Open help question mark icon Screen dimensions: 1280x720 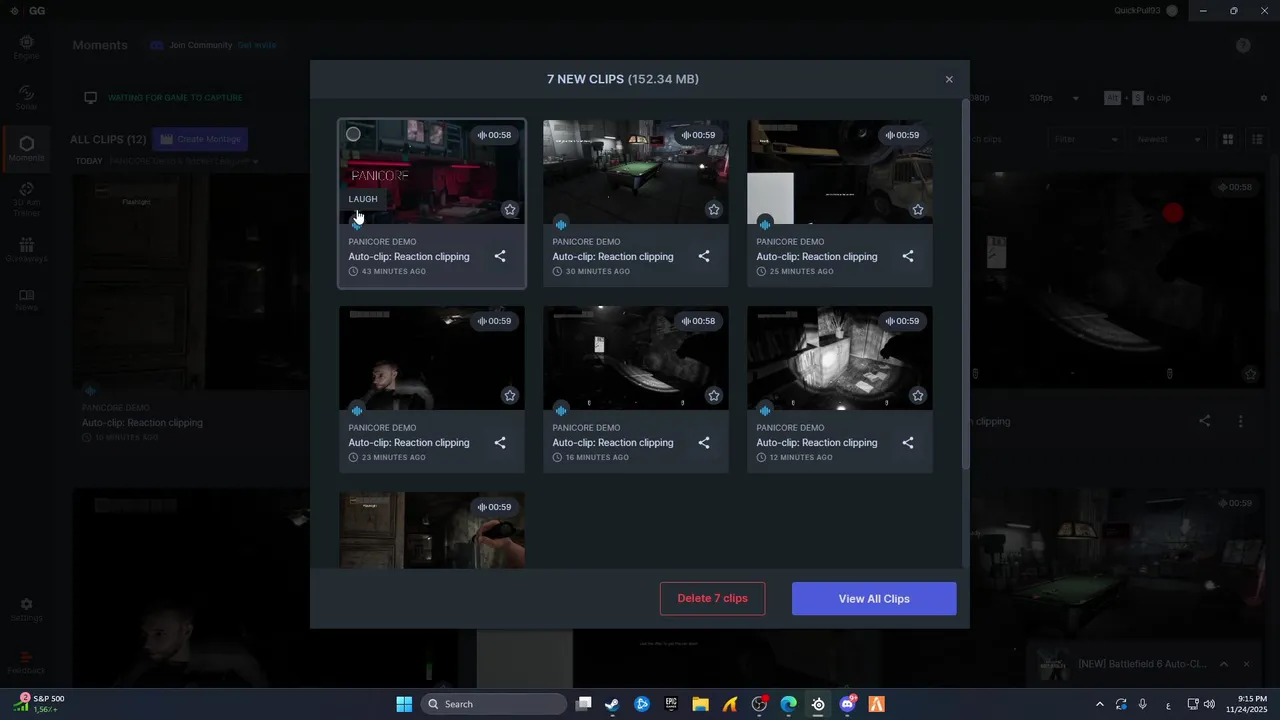click(1243, 45)
